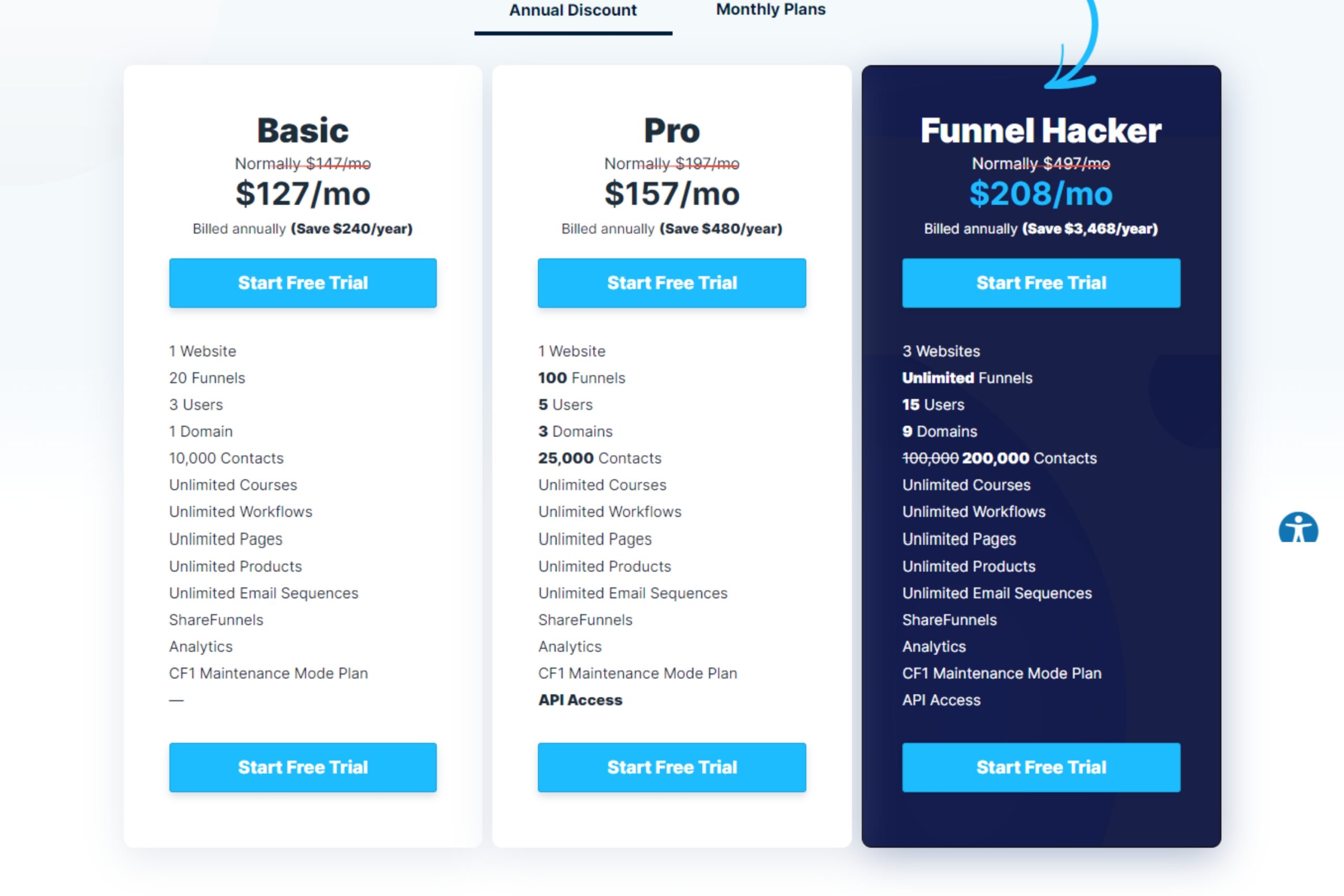The height and width of the screenshot is (896, 1344).
Task: Click Start Free Trial for Basic plan
Action: [x=303, y=283]
